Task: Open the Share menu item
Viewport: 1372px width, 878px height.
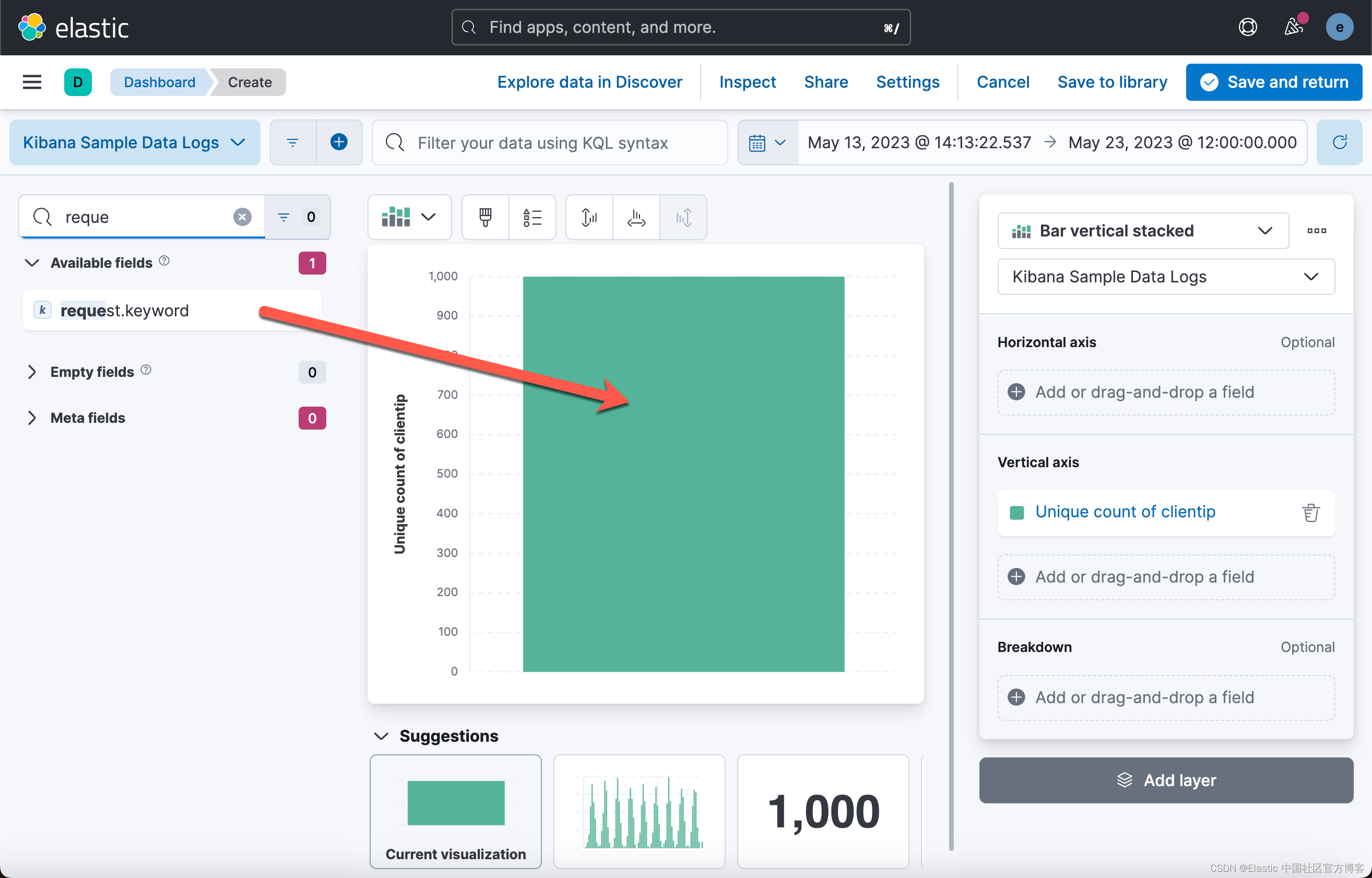Action: tap(826, 82)
